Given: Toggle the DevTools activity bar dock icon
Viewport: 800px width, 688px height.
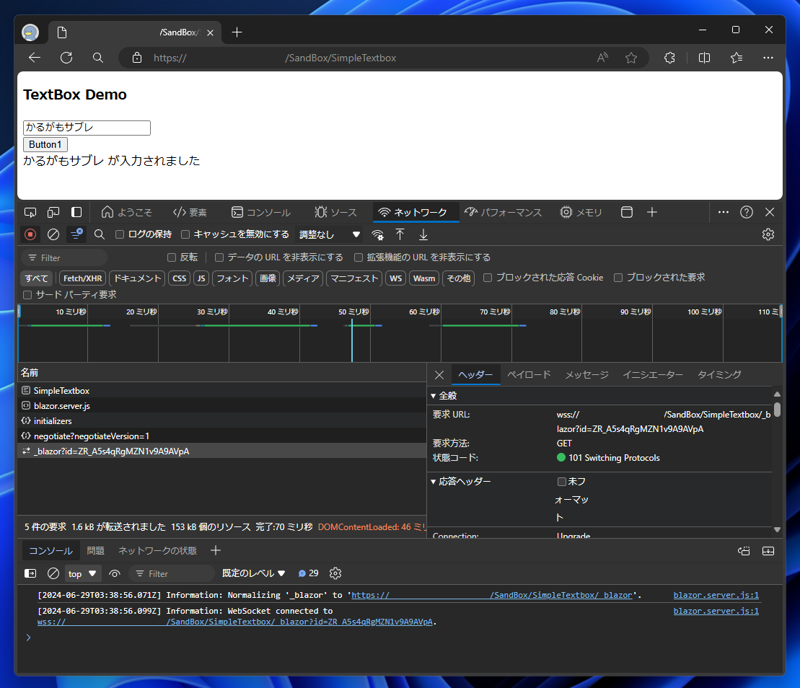Looking at the screenshot, I should click(x=77, y=212).
